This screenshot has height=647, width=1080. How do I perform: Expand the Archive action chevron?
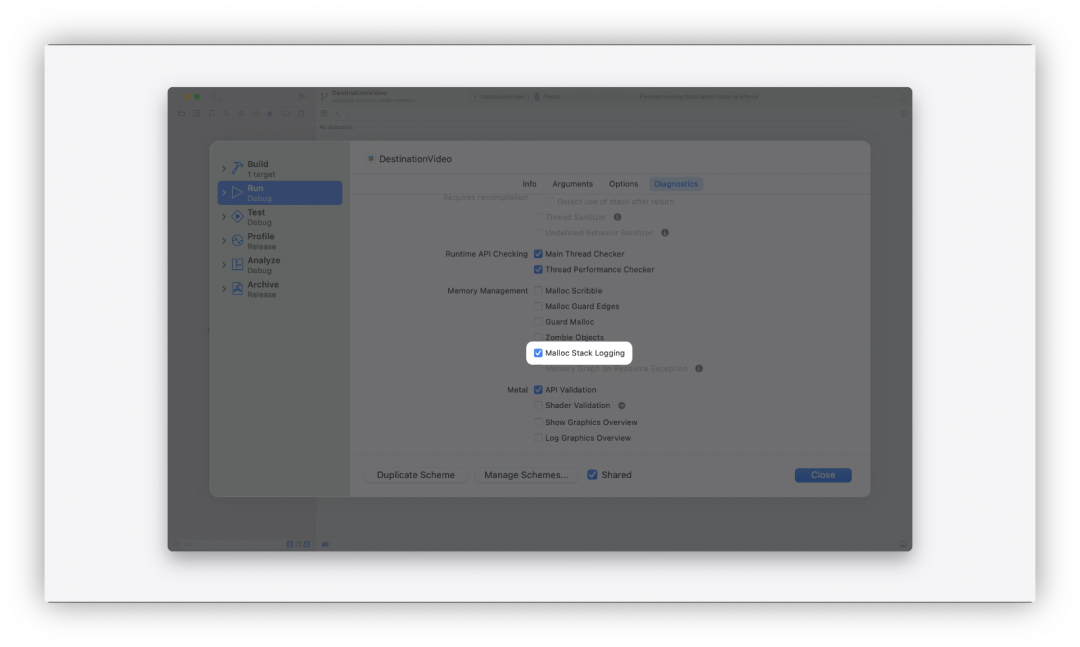224,289
